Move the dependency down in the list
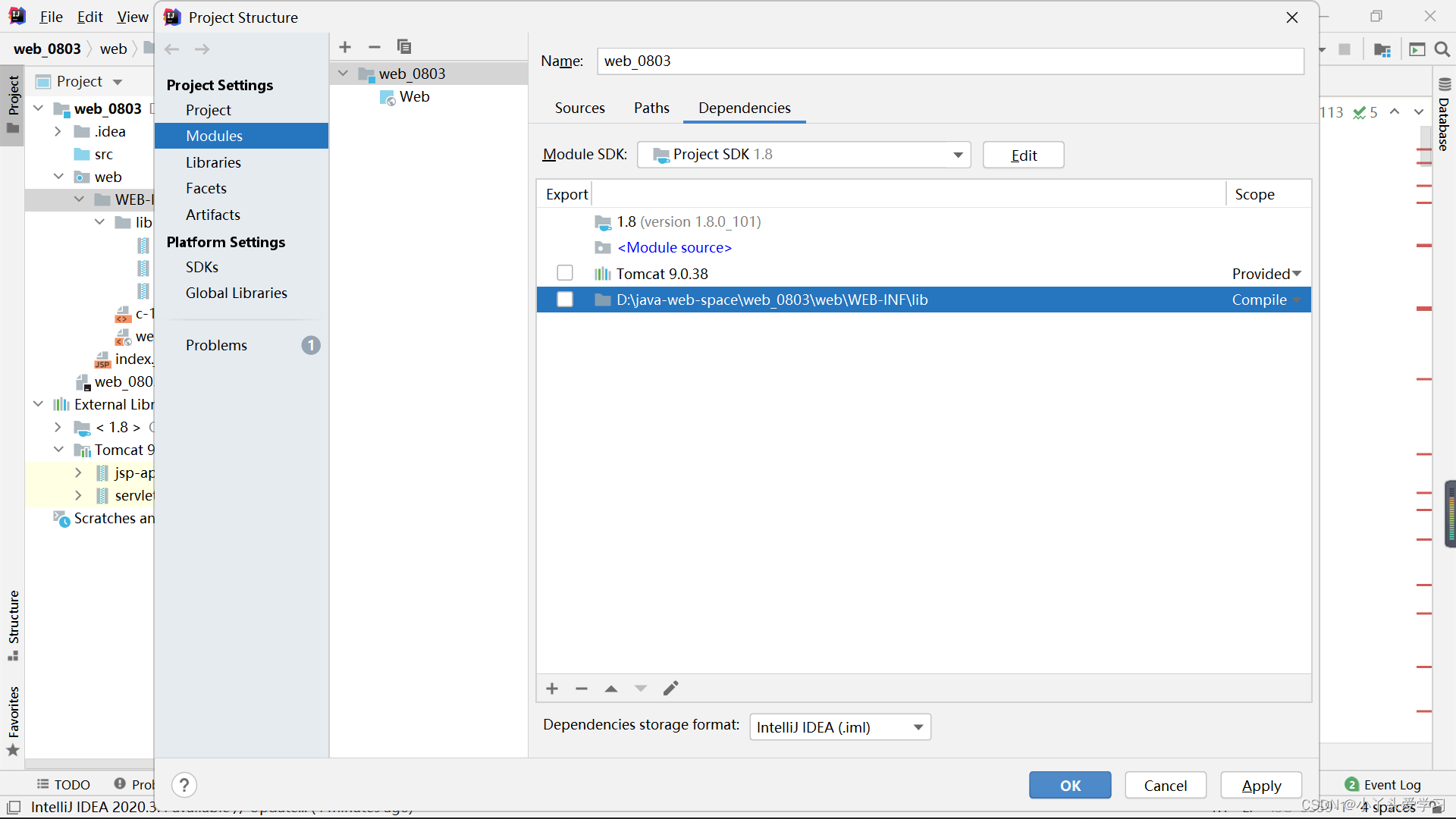 [x=641, y=689]
